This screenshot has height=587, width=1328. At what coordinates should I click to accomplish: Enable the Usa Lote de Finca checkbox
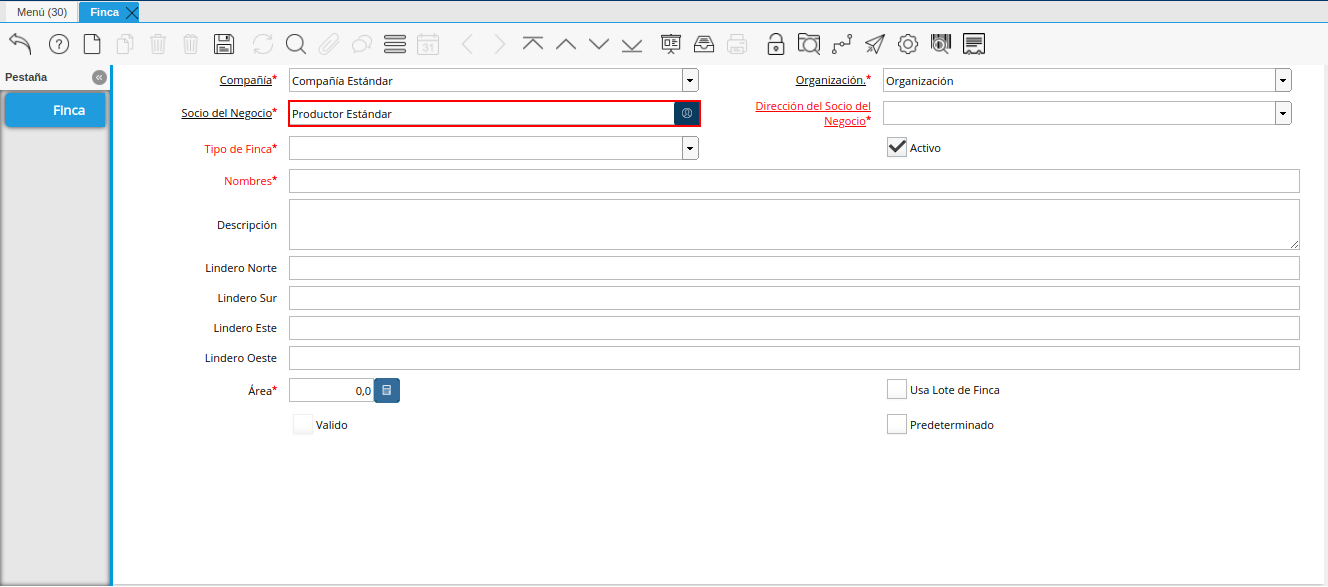[897, 389]
